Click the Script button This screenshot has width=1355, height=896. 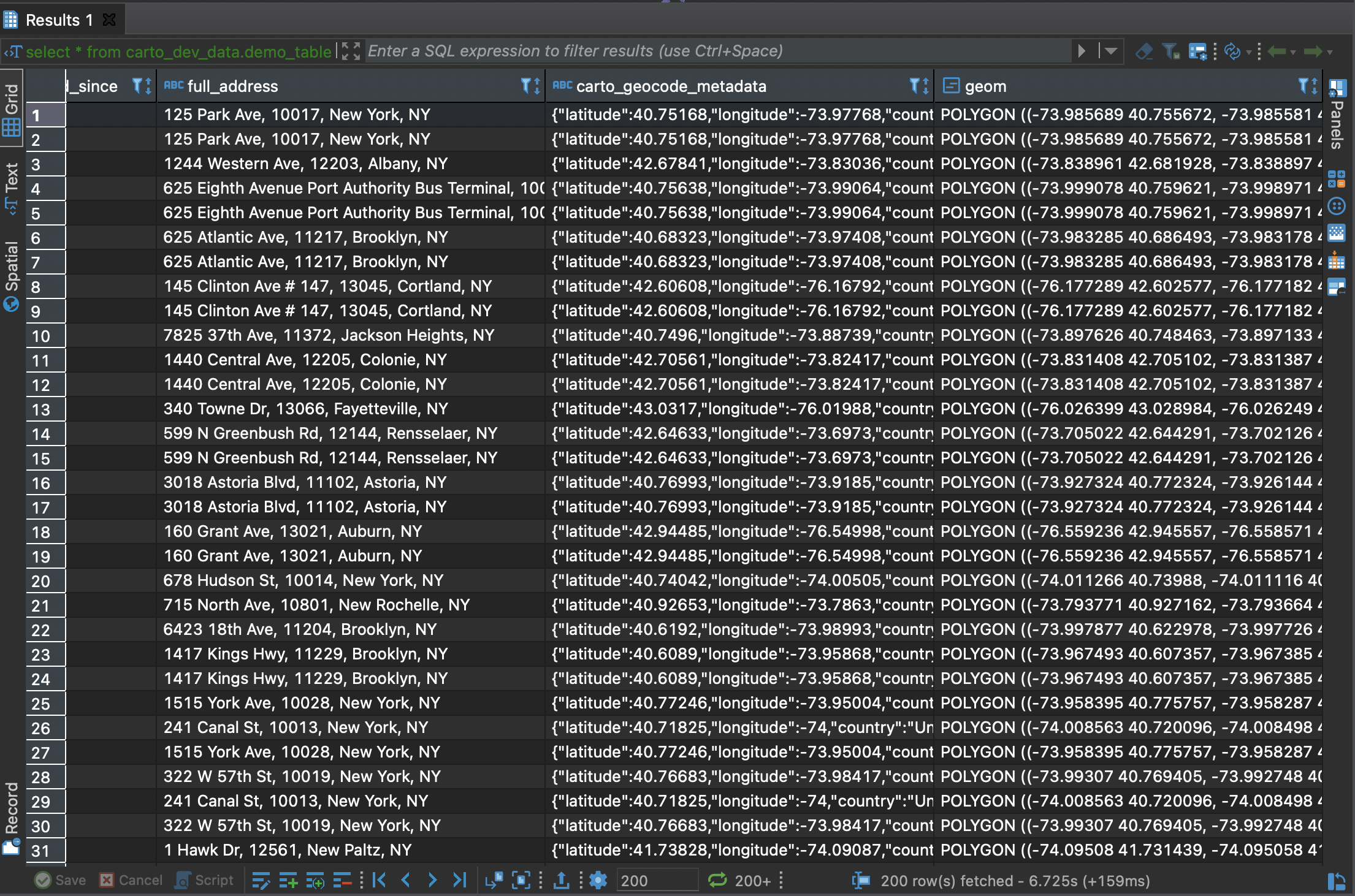coord(205,881)
